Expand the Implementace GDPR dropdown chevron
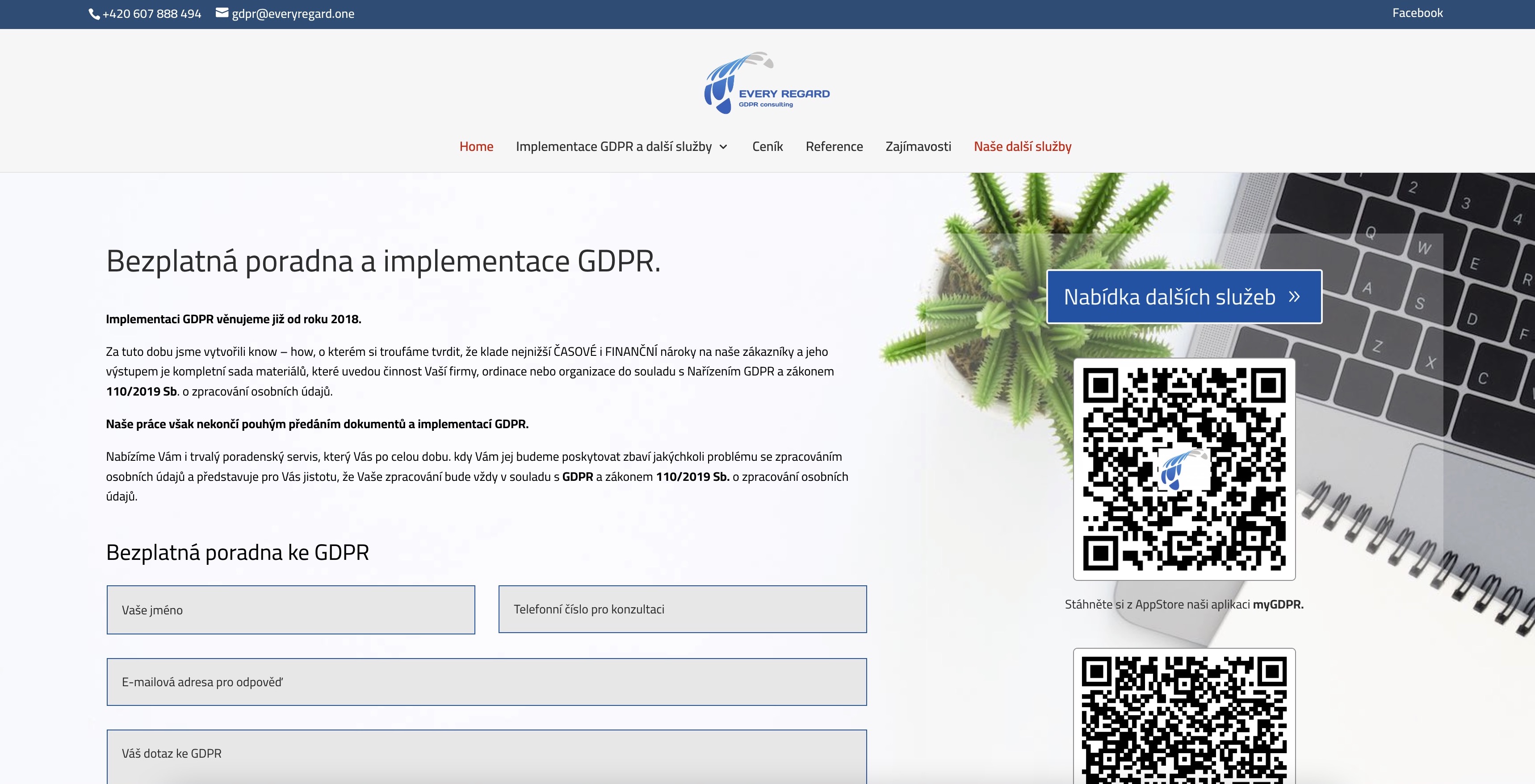 (723, 147)
